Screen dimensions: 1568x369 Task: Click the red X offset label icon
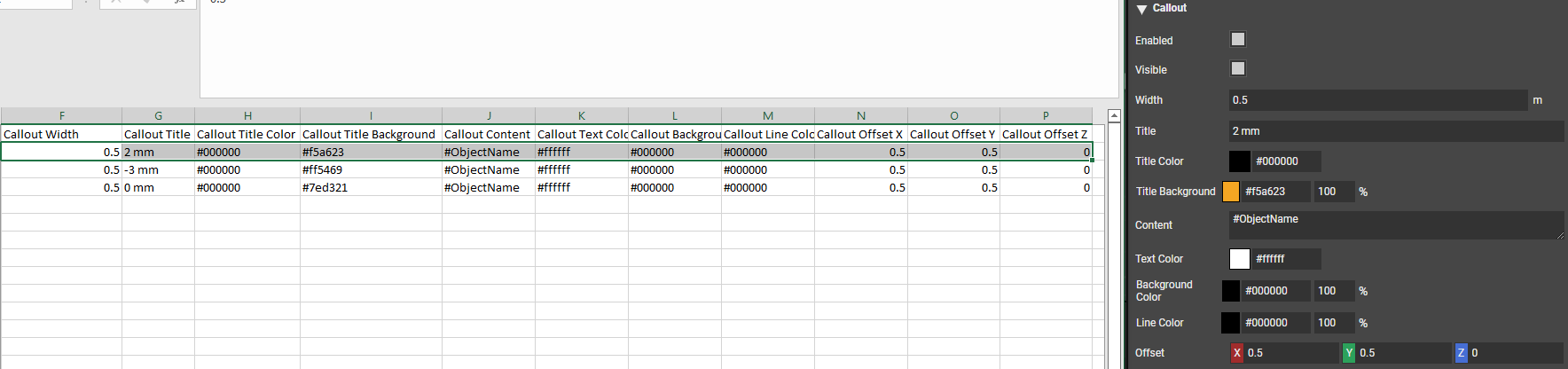[x=1237, y=353]
